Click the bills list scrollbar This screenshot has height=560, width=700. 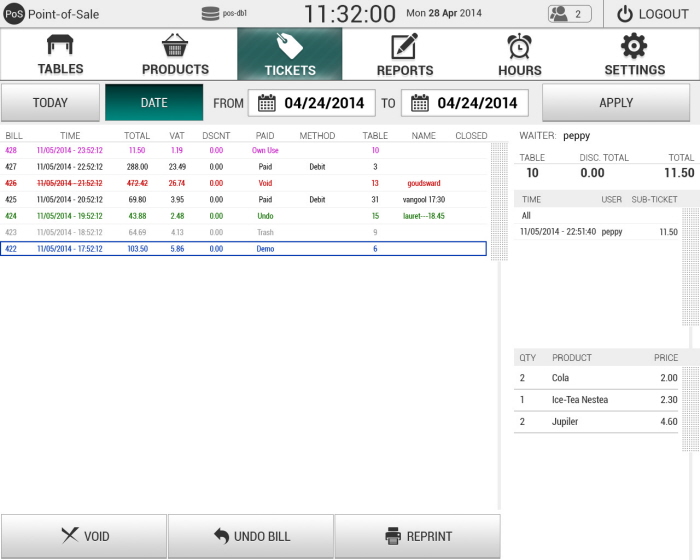[499, 201]
